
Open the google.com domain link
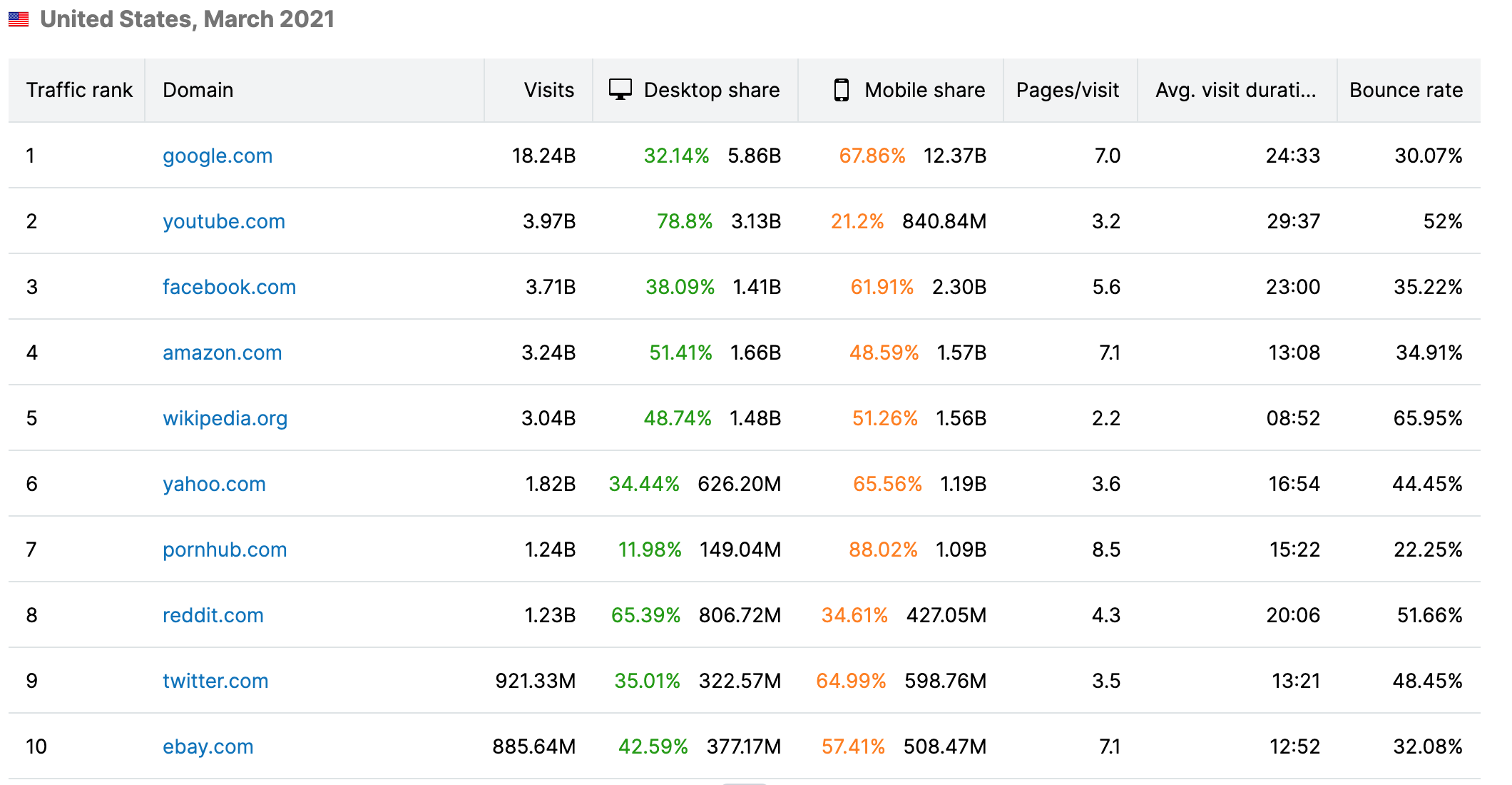click(218, 156)
